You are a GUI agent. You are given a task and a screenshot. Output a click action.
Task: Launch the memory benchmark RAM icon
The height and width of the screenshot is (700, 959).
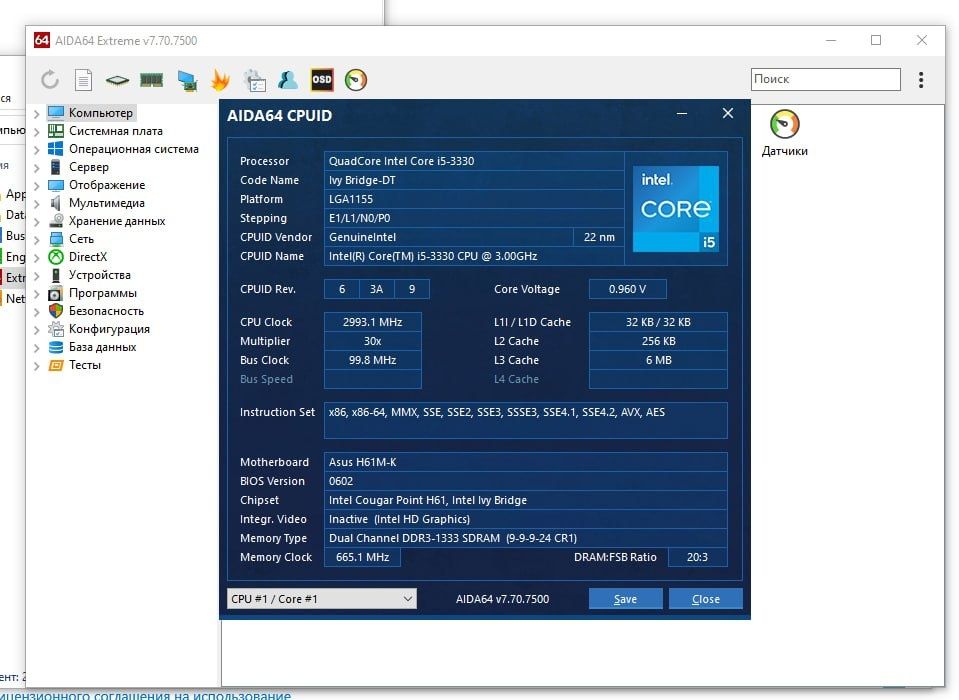coord(152,80)
